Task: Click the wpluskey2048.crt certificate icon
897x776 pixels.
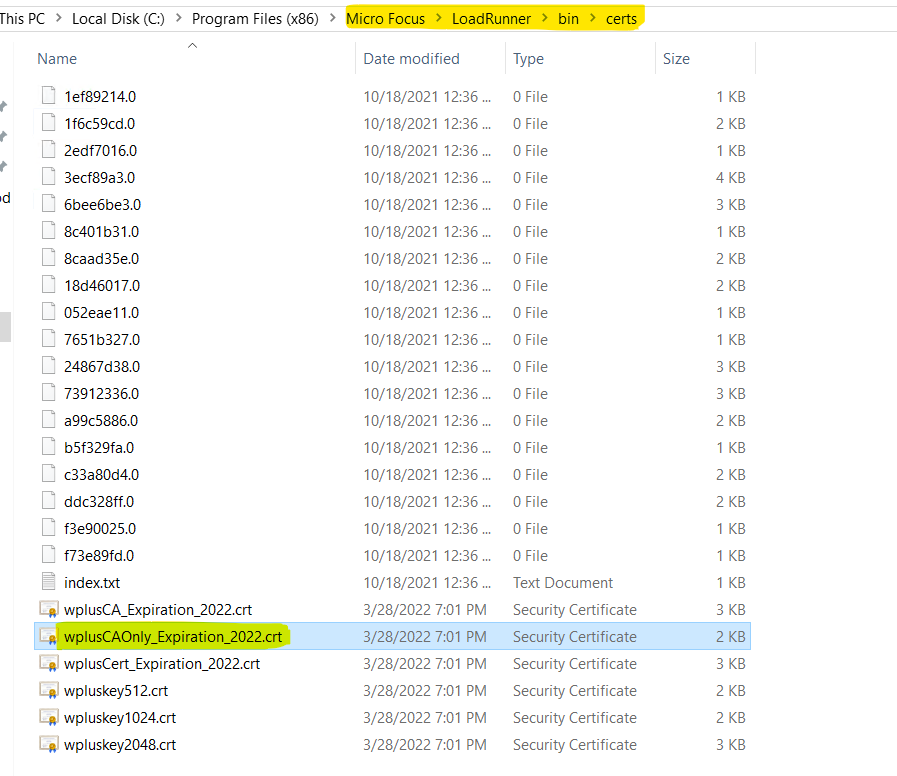Action: click(48, 744)
